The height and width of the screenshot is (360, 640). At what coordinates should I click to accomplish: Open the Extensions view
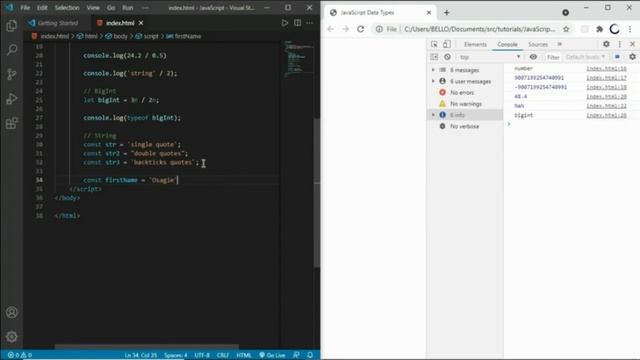click(x=11, y=123)
